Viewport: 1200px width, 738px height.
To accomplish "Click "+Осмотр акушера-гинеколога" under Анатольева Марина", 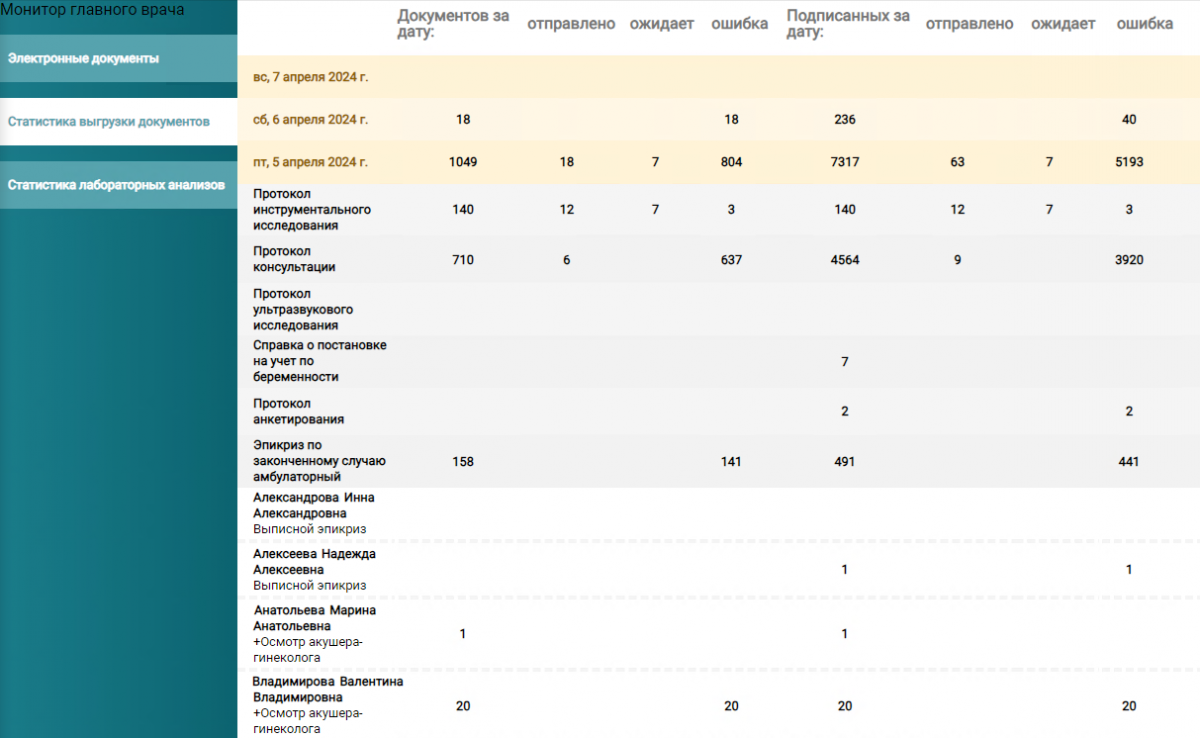I will [x=308, y=650].
